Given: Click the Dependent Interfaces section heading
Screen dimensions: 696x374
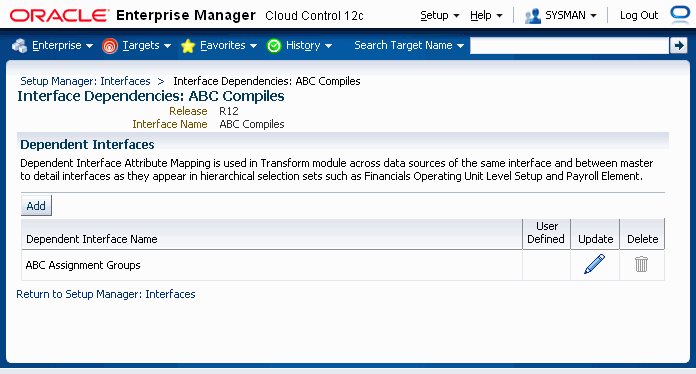Looking at the screenshot, I should click(x=87, y=145).
